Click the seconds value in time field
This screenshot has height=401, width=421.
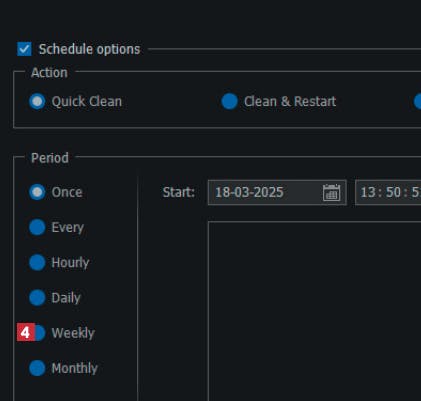(x=416, y=192)
